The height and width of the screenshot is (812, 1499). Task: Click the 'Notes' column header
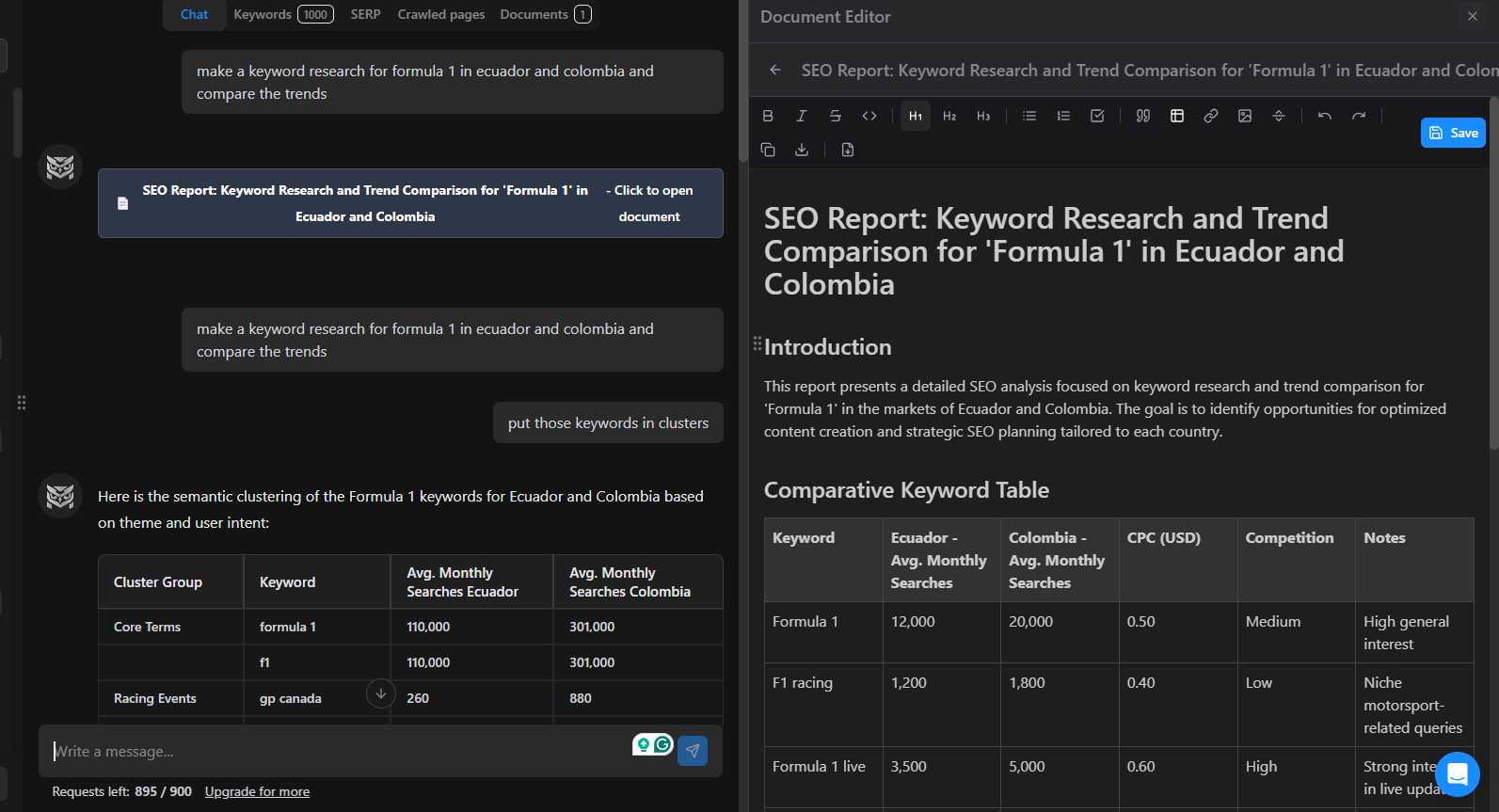(1414, 560)
